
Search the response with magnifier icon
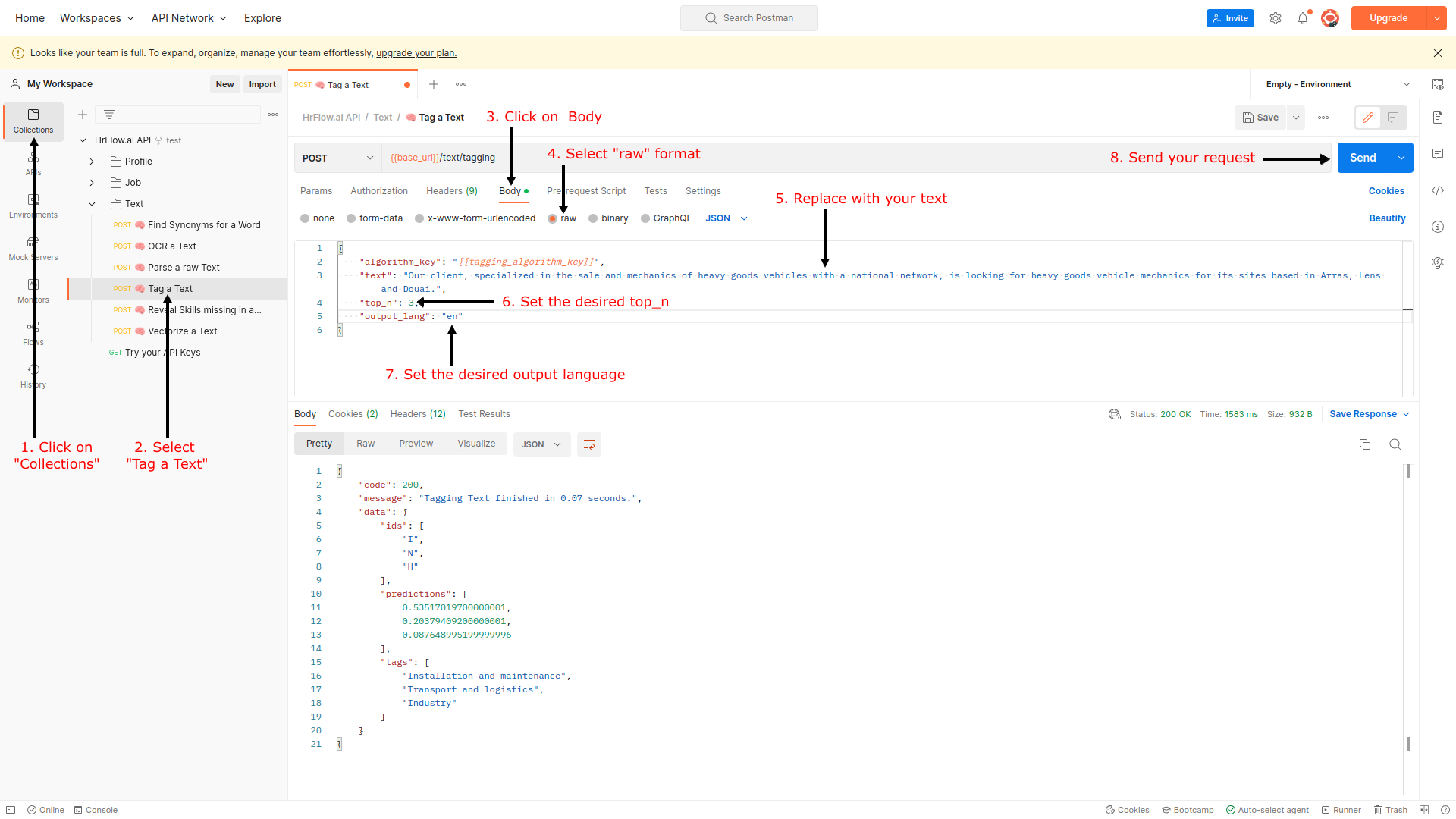pyautogui.click(x=1395, y=444)
